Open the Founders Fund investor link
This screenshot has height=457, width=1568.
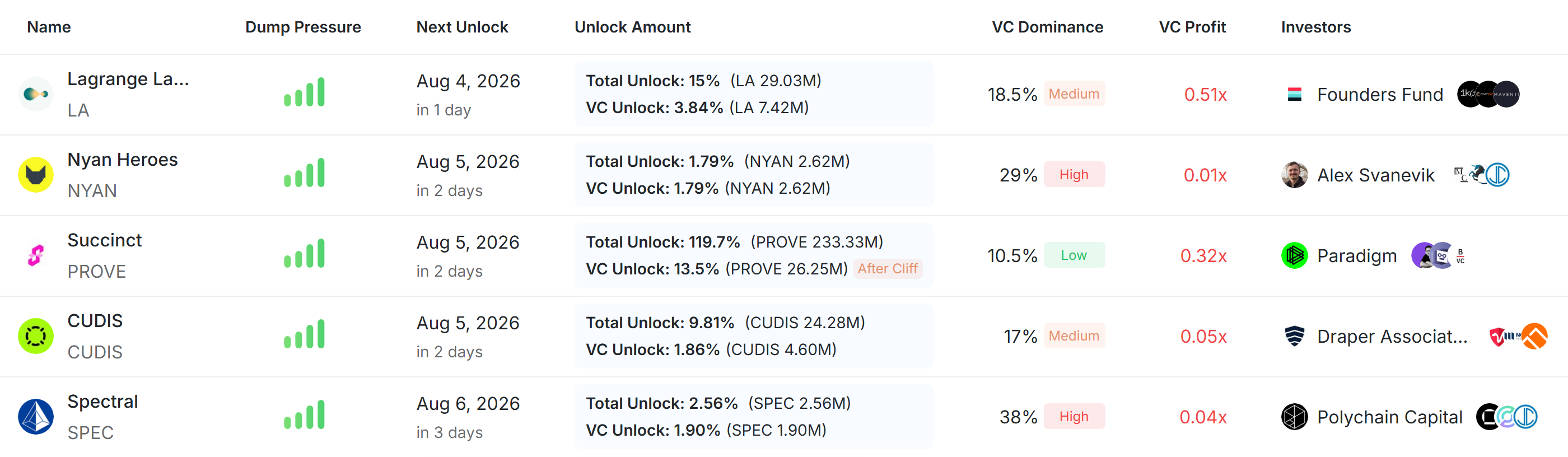pyautogui.click(x=1380, y=94)
